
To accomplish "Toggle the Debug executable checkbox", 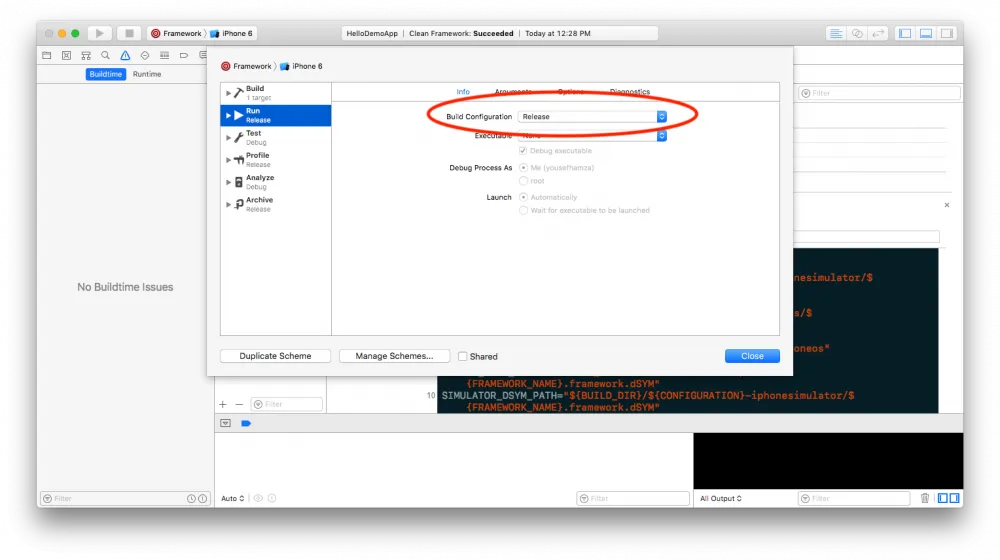I will tap(523, 151).
